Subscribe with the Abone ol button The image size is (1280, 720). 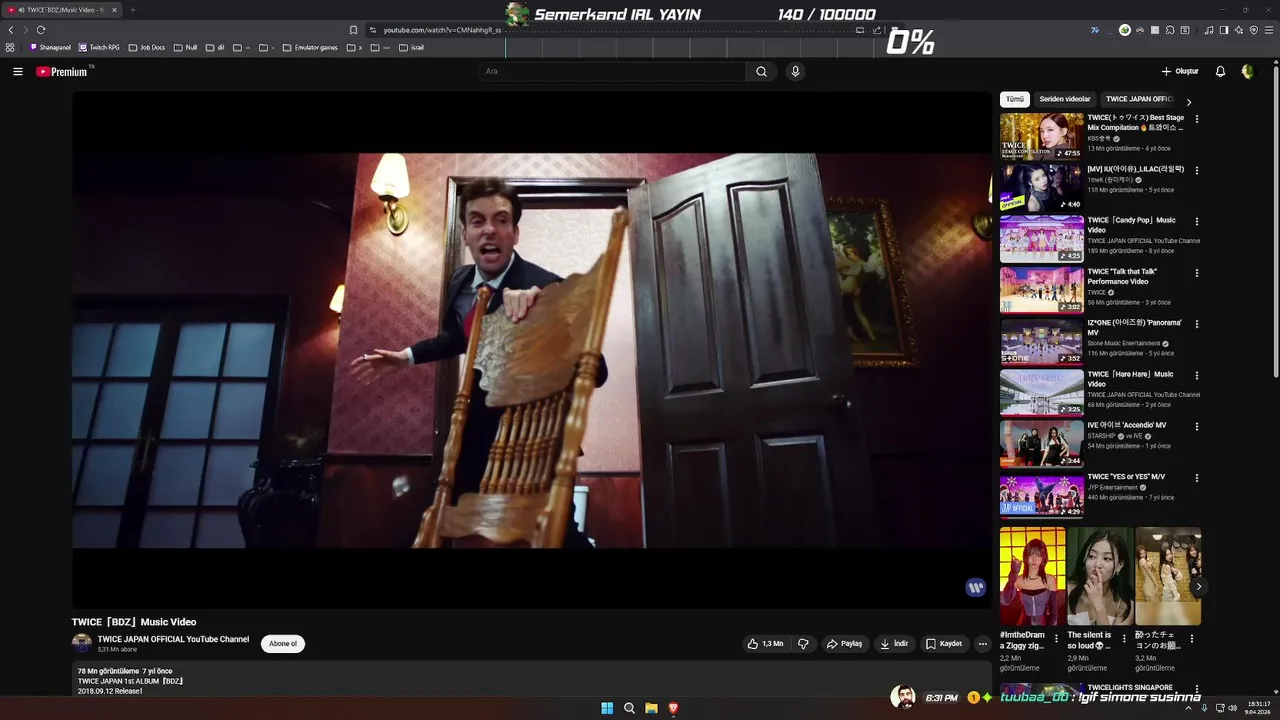pos(283,644)
